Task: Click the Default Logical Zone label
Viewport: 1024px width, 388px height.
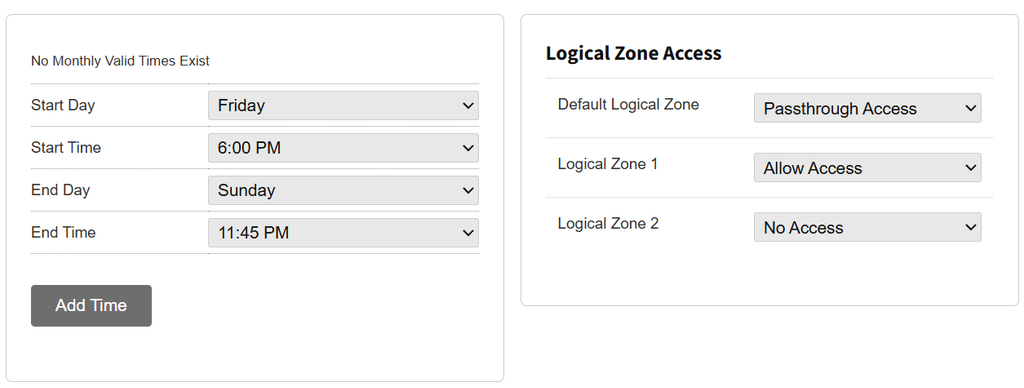Action: tap(628, 105)
